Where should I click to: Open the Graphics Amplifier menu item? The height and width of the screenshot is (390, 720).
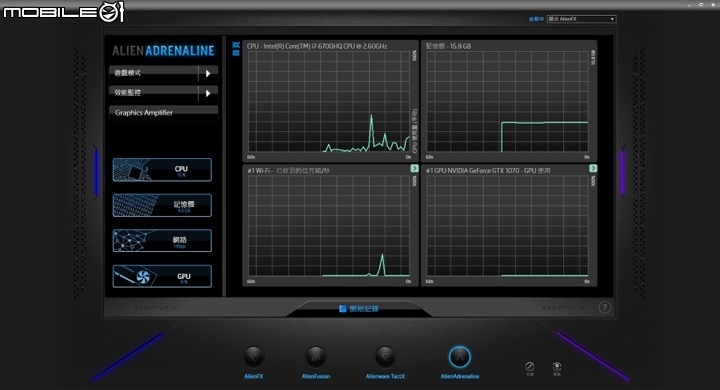(x=163, y=113)
